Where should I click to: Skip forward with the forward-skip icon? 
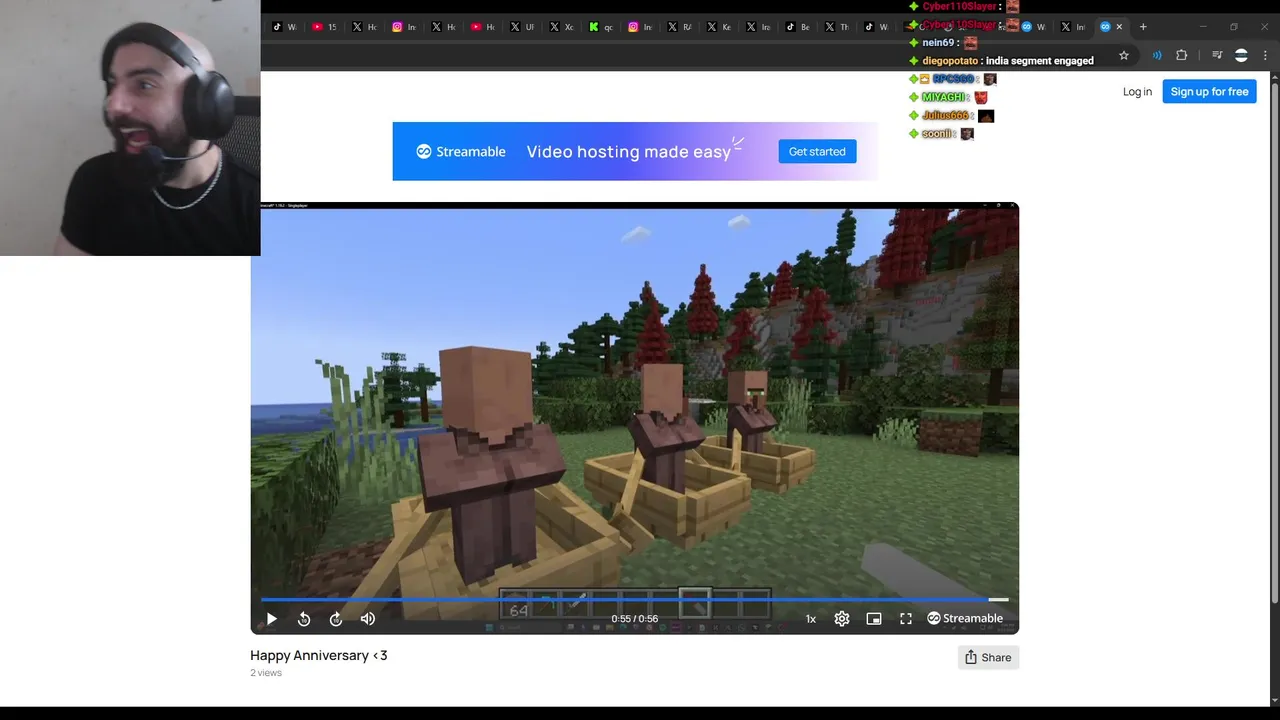point(336,619)
